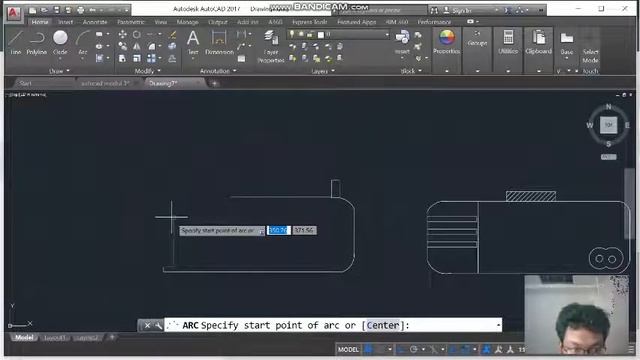Select the Move tool in Modify
Screen dimensions: 640x360
122,35
